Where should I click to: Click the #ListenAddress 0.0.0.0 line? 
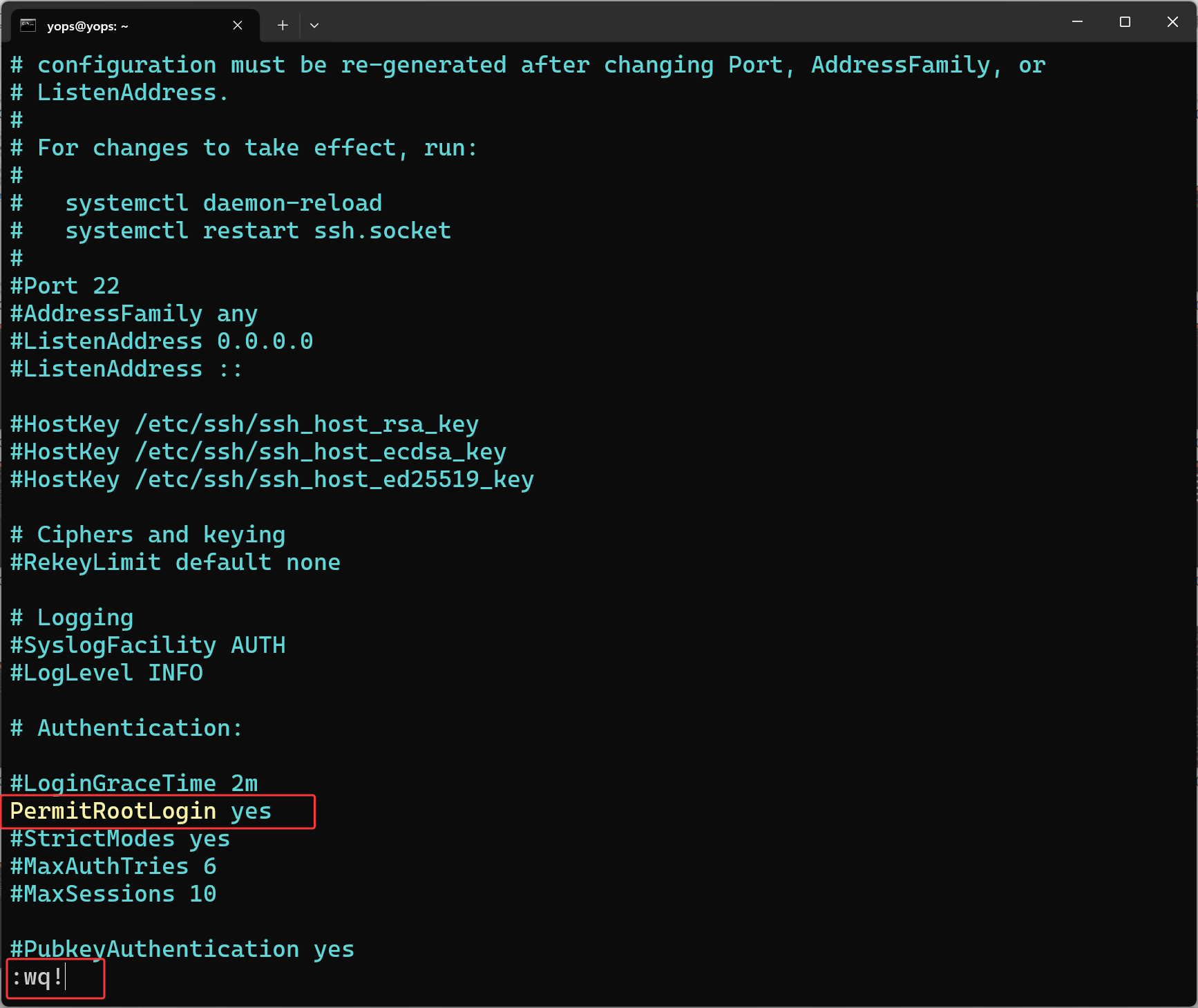162,341
